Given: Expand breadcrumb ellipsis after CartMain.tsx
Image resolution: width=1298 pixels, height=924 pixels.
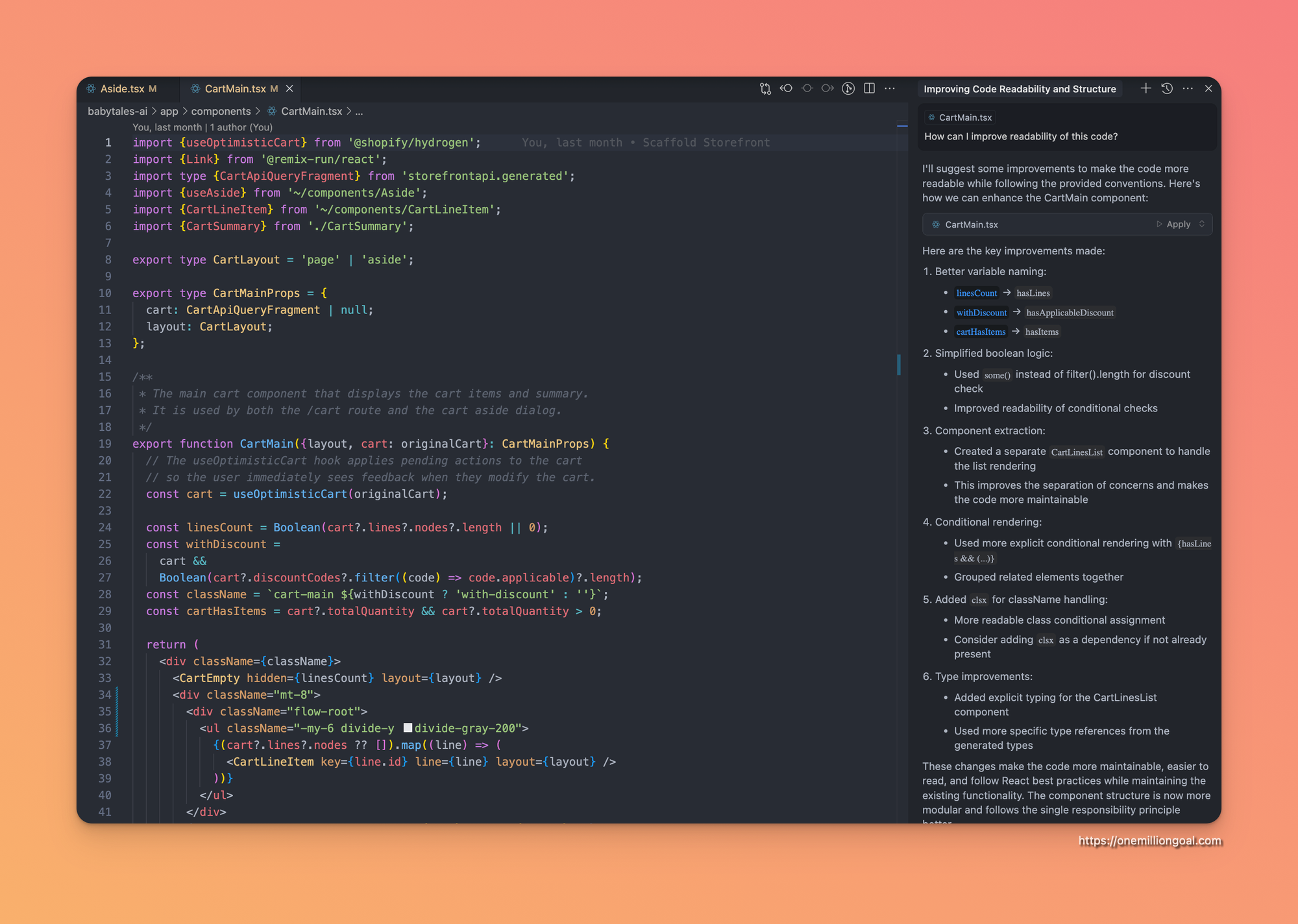Looking at the screenshot, I should pos(359,112).
